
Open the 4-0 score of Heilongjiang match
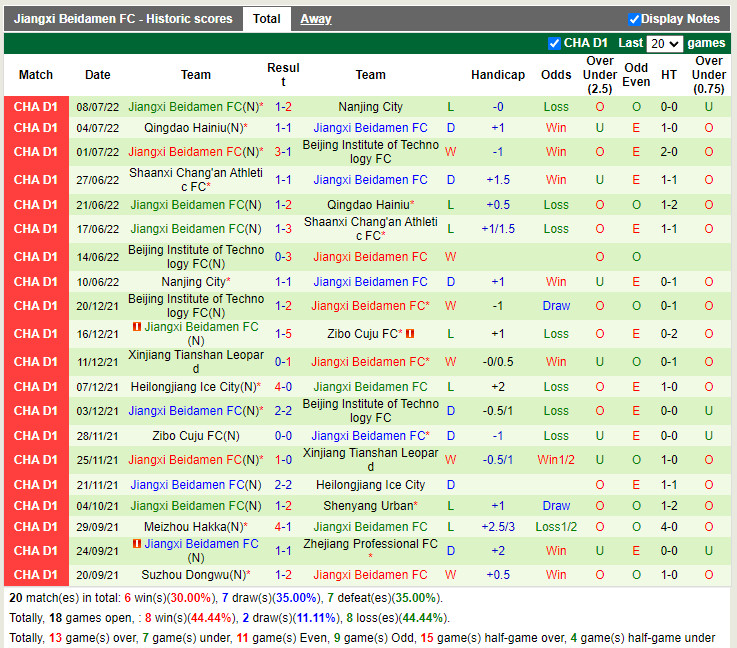283,387
